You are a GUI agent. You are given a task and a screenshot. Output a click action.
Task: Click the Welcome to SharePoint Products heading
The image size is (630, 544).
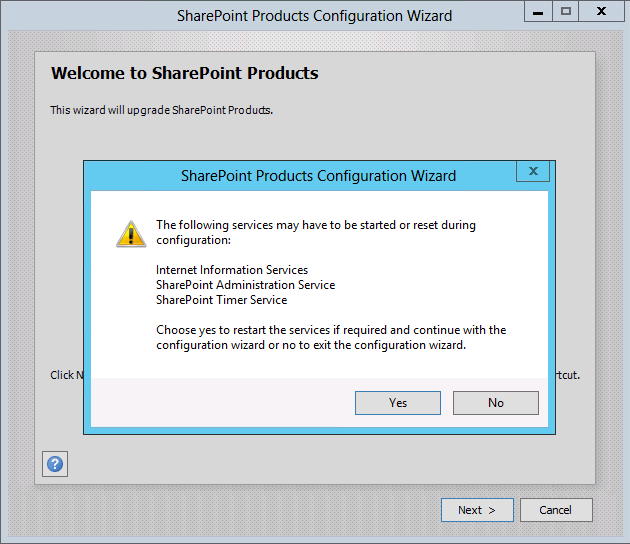tap(185, 73)
